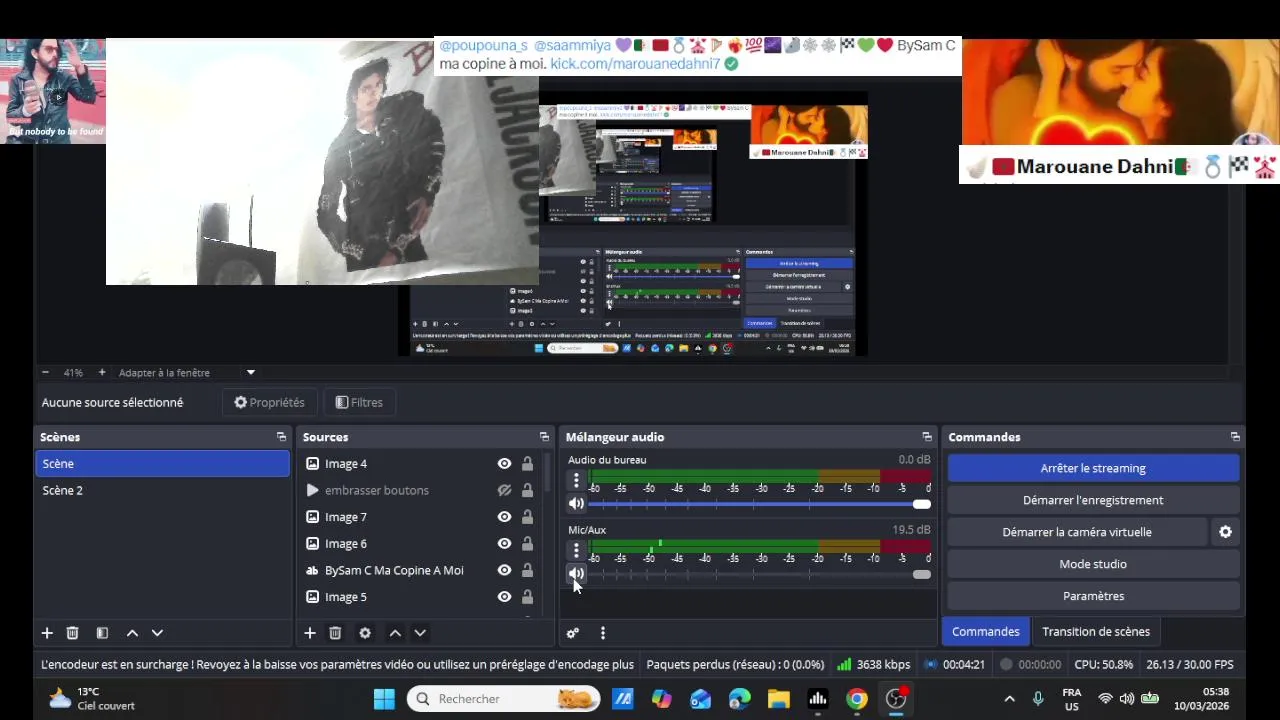Zoom in the preview with the plus icon

pyautogui.click(x=101, y=372)
